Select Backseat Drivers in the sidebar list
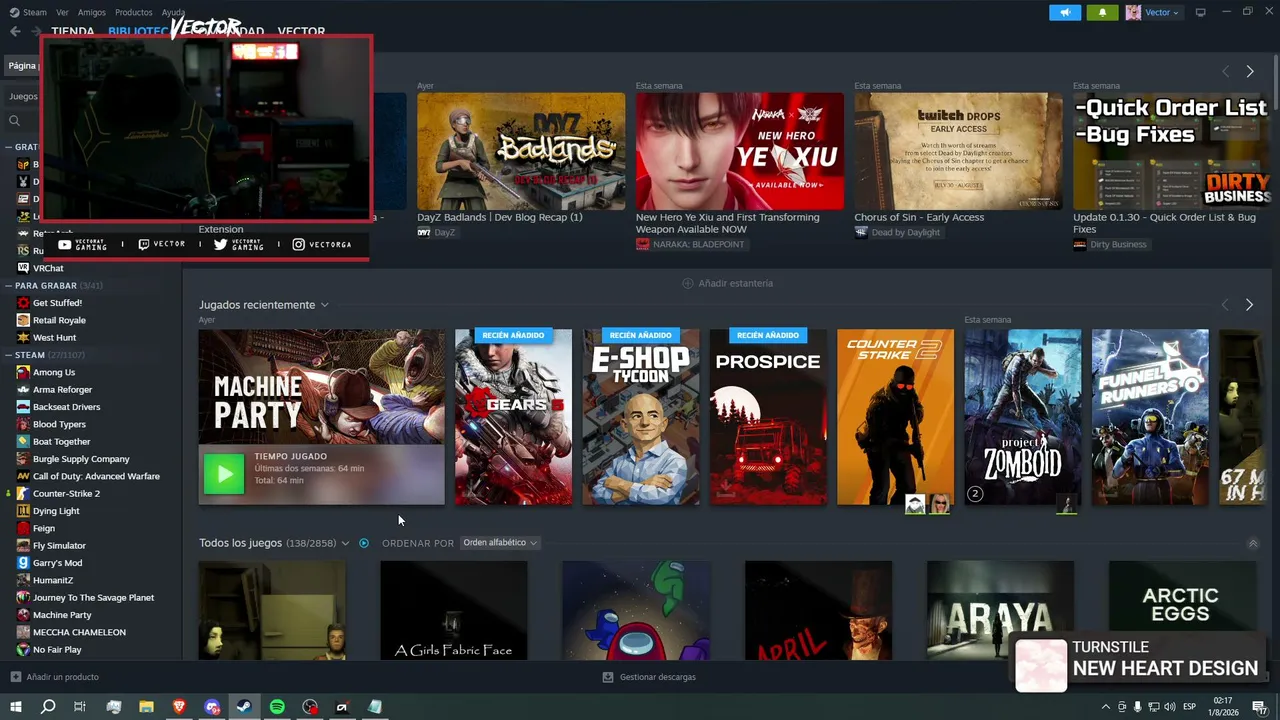This screenshot has height=720, width=1280. tap(67, 407)
